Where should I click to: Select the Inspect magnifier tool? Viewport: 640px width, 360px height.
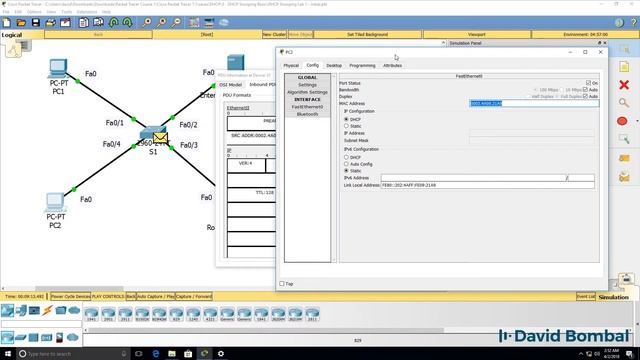(x=624, y=103)
